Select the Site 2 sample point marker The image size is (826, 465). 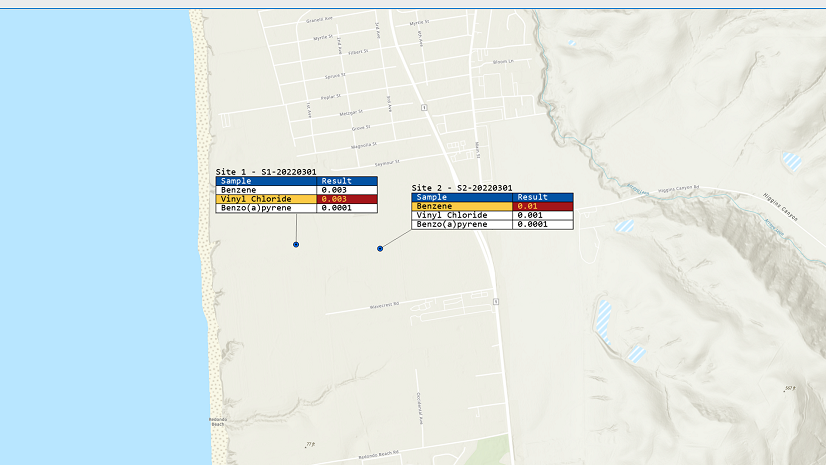pyautogui.click(x=380, y=249)
